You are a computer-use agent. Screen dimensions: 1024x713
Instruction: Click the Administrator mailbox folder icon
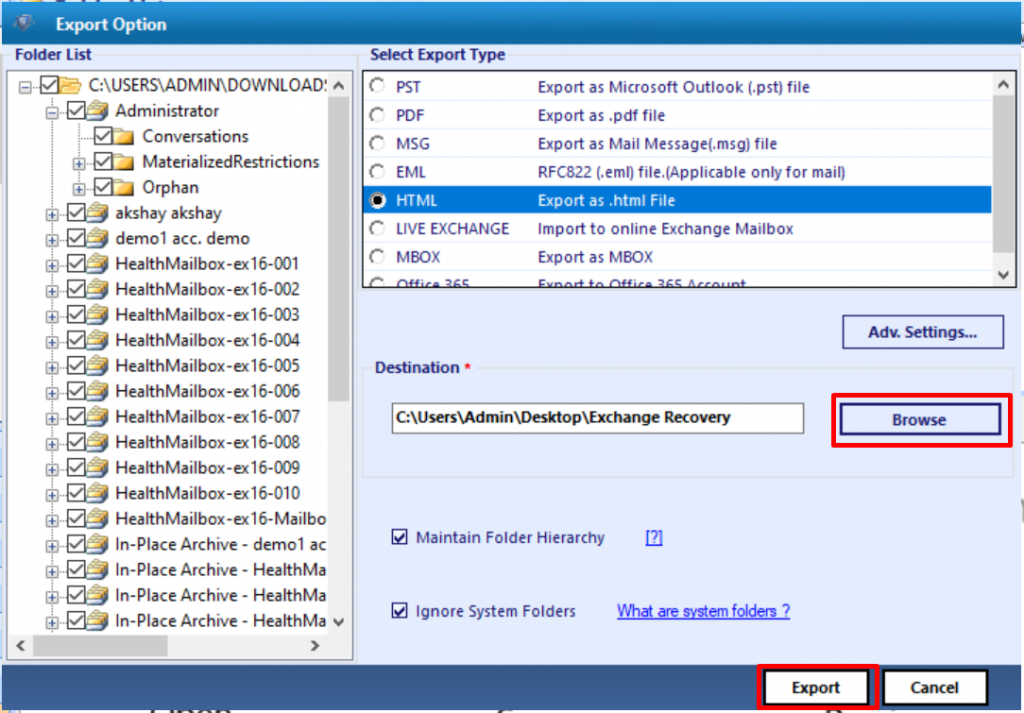point(98,111)
